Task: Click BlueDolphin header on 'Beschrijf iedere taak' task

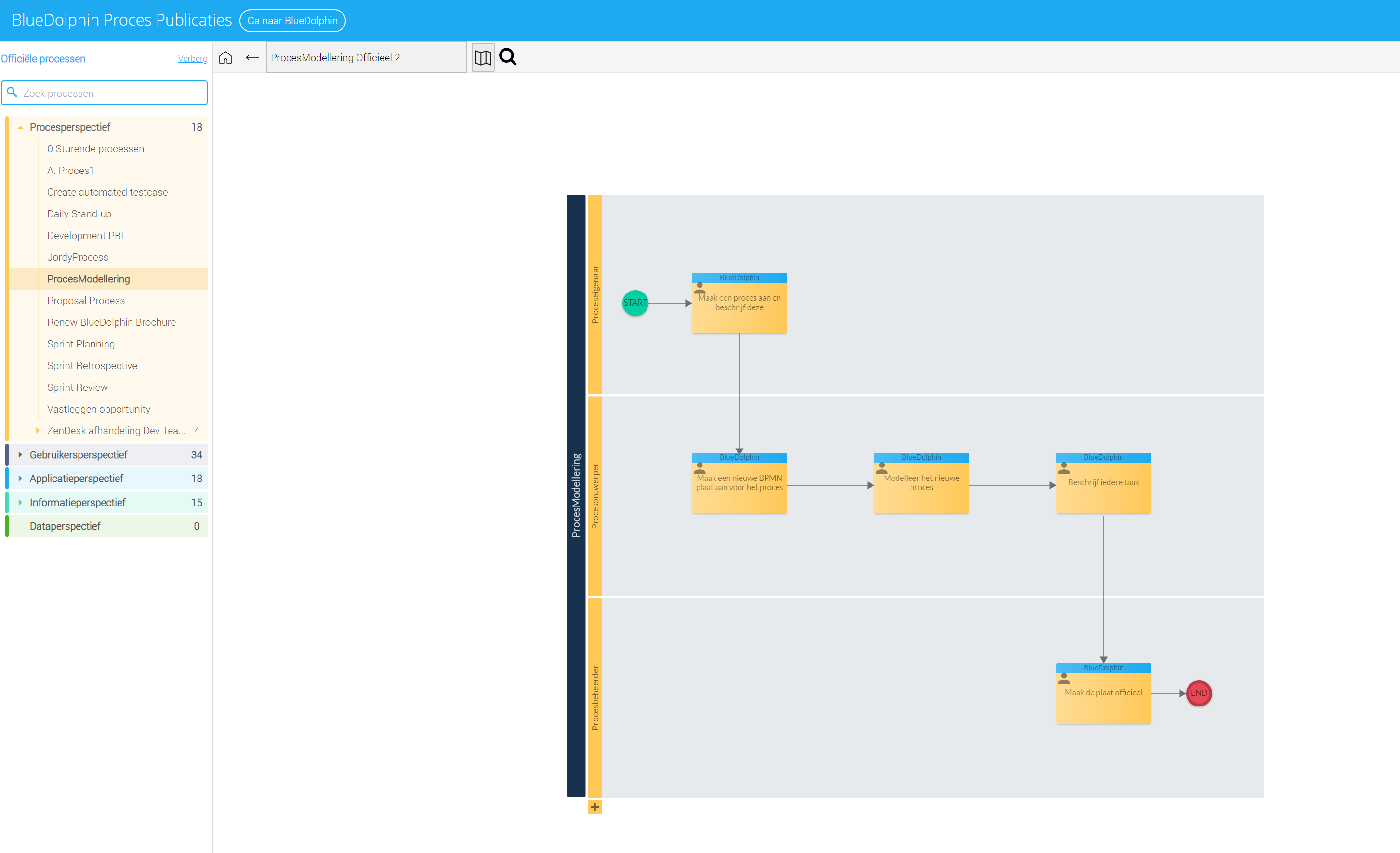Action: tap(1103, 457)
